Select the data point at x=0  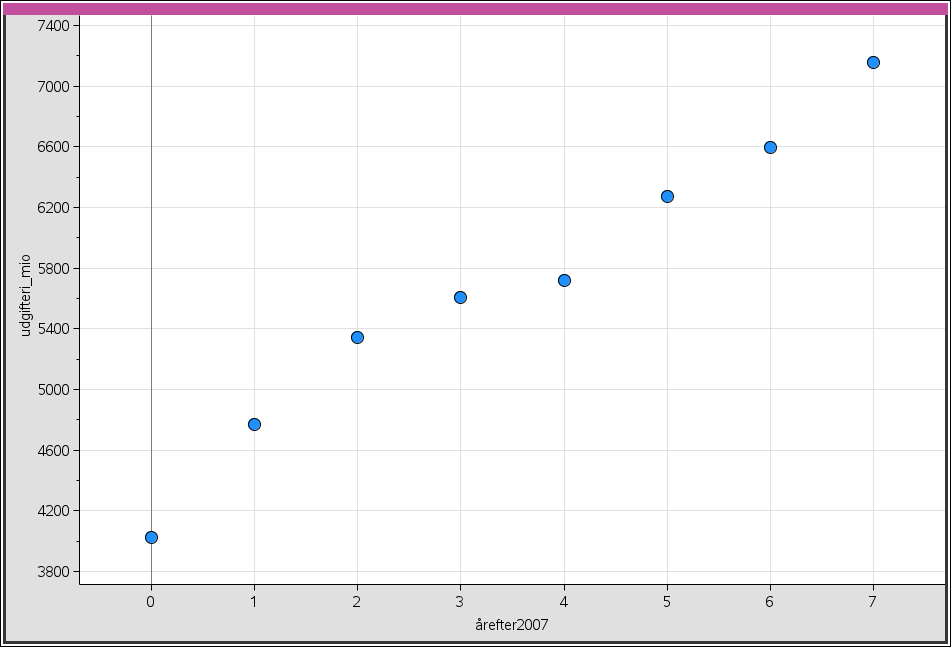151,537
